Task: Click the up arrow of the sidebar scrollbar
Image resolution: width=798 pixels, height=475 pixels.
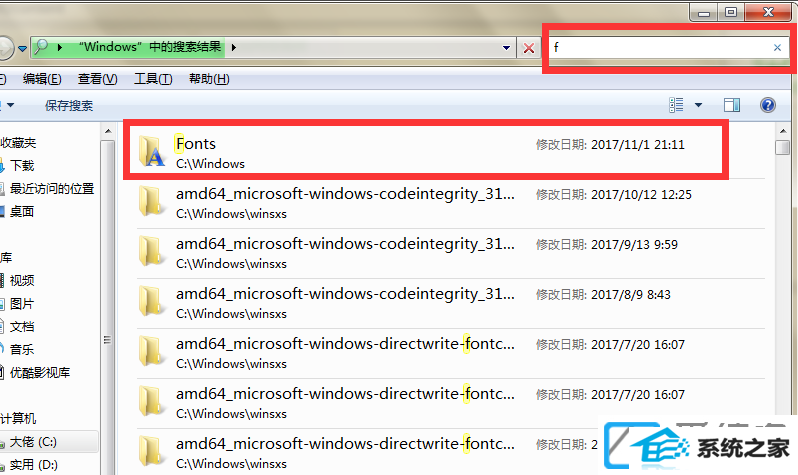Action: click(x=108, y=131)
